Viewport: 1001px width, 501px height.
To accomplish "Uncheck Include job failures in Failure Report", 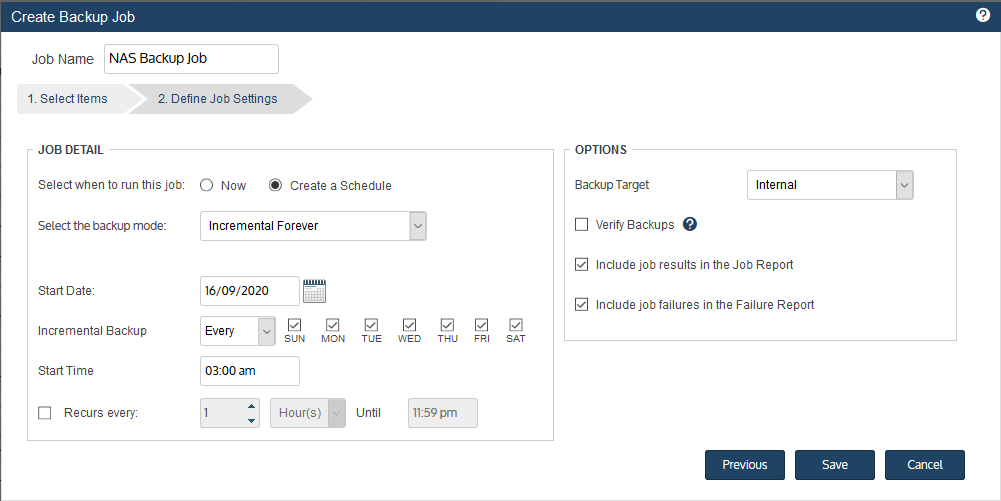I will [582, 304].
